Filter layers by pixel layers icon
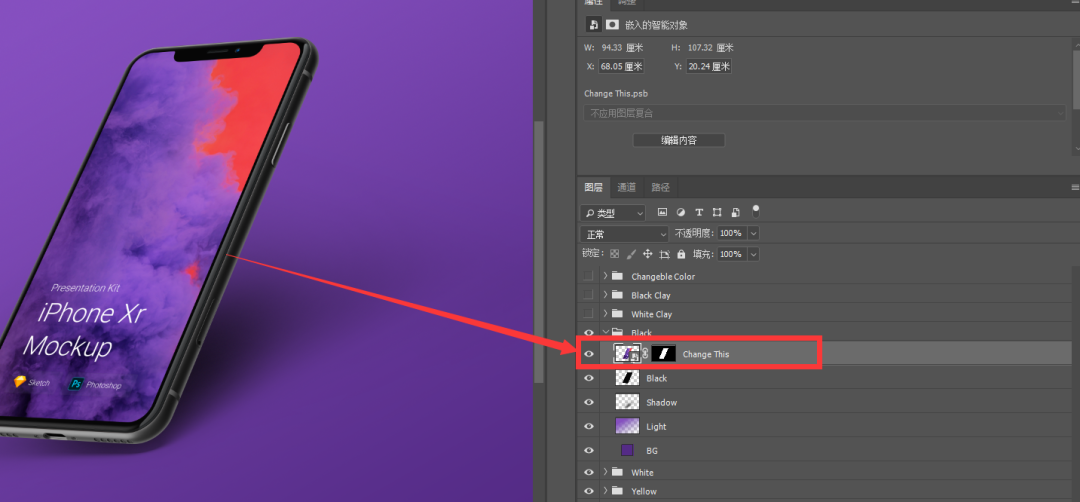 pyautogui.click(x=663, y=212)
